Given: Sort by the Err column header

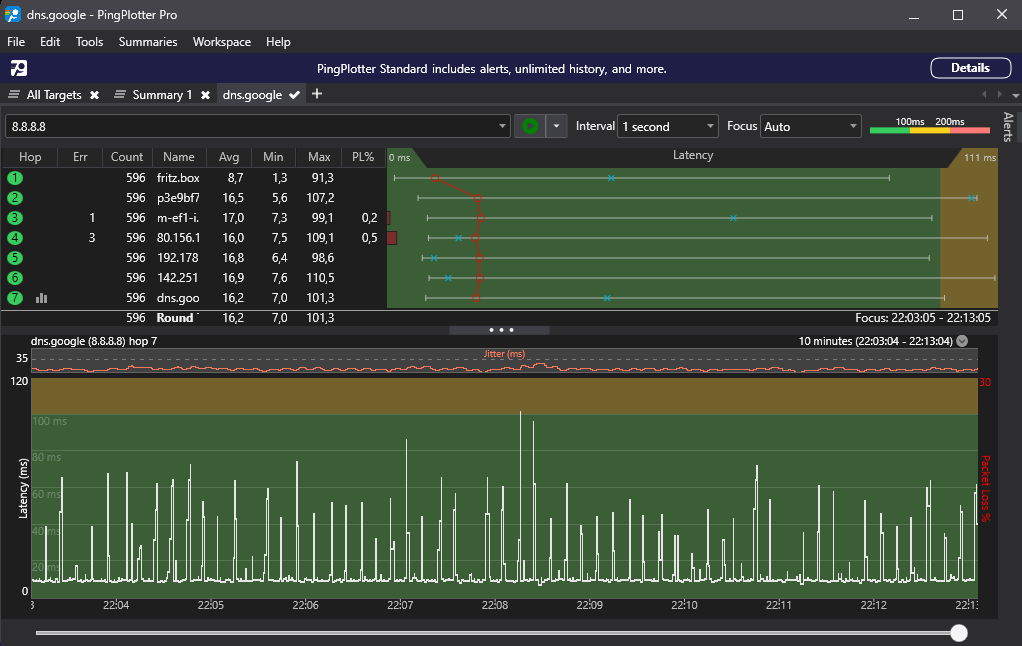Looking at the screenshot, I should coord(80,157).
